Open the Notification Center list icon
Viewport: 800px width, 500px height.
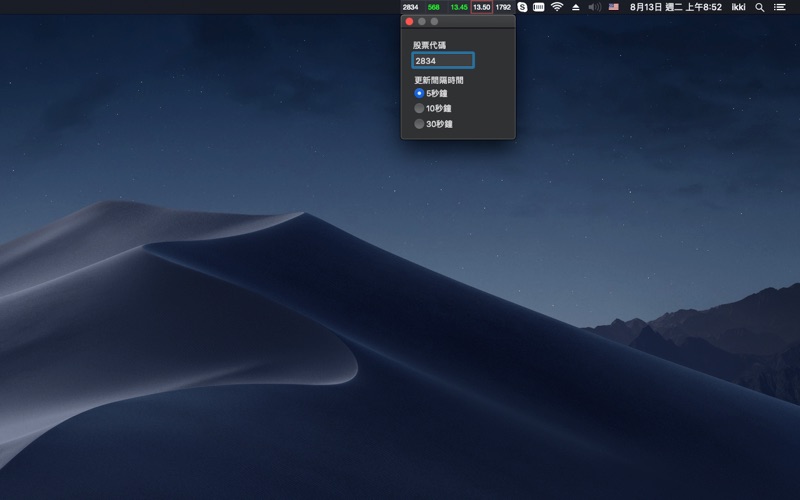[780, 7]
